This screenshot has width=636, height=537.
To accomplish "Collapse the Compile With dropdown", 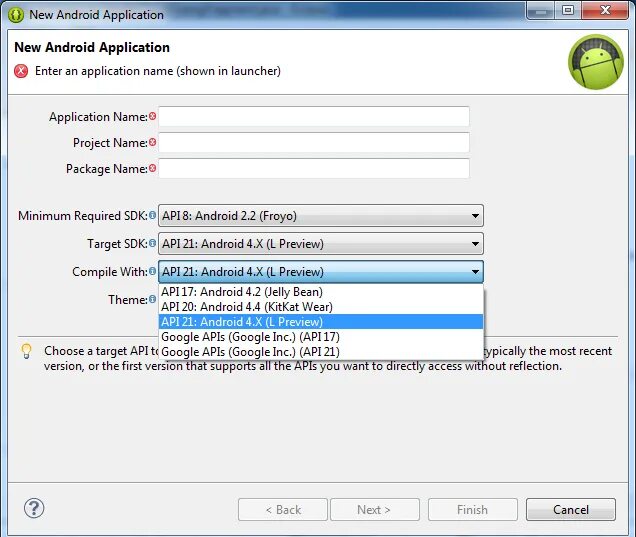I will pyautogui.click(x=321, y=272).
